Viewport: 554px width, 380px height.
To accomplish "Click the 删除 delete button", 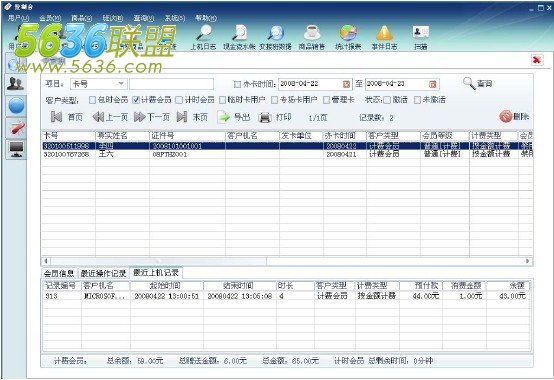I will point(514,116).
